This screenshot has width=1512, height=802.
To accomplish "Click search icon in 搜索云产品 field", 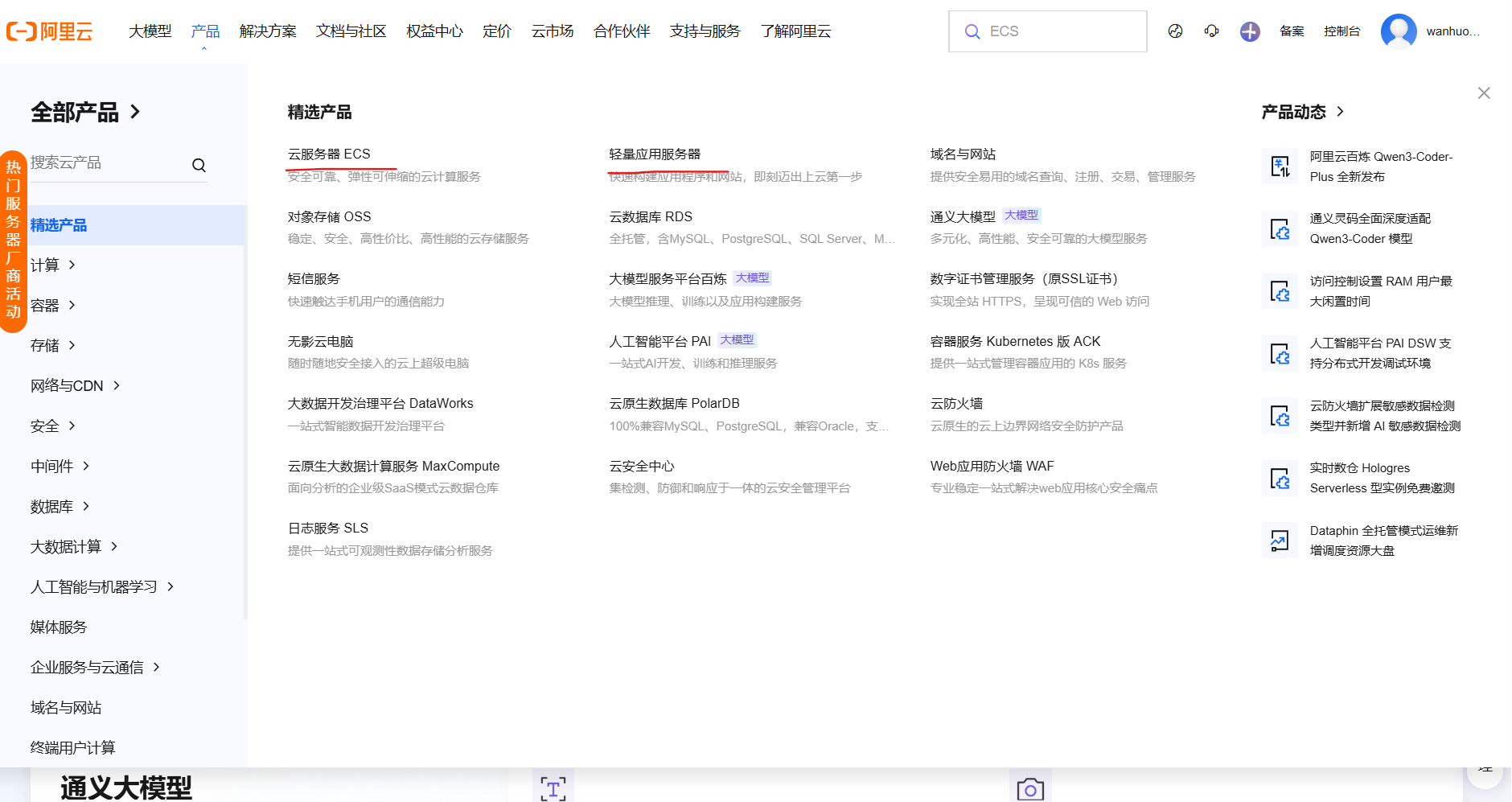I will [x=199, y=165].
